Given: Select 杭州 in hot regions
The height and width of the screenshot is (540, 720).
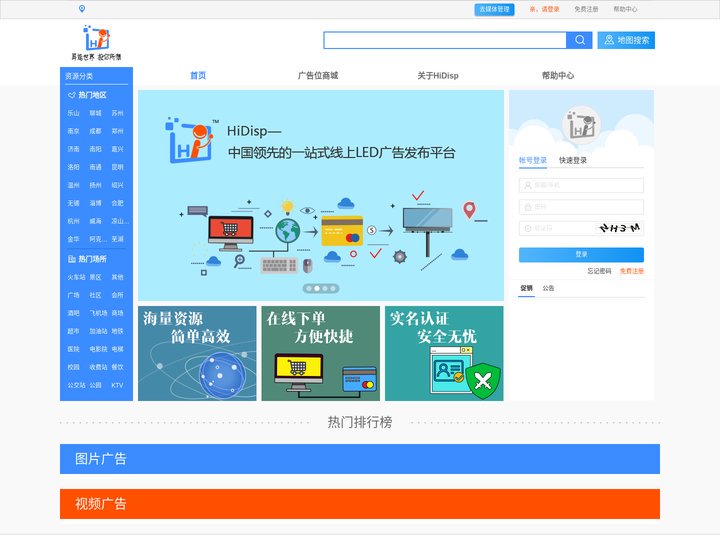Looking at the screenshot, I should pyautogui.click(x=73, y=221).
